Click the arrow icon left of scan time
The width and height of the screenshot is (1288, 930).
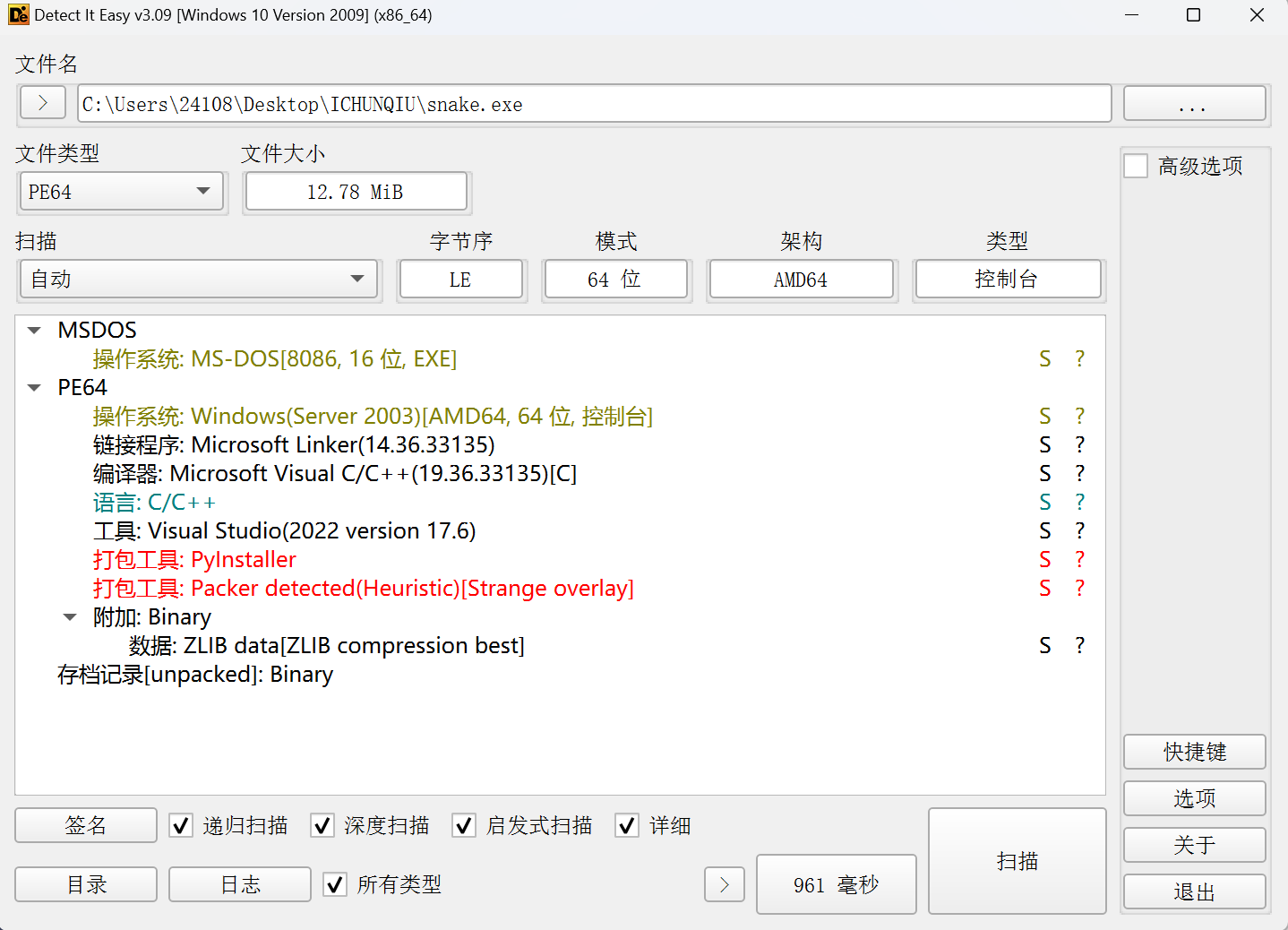click(x=724, y=885)
